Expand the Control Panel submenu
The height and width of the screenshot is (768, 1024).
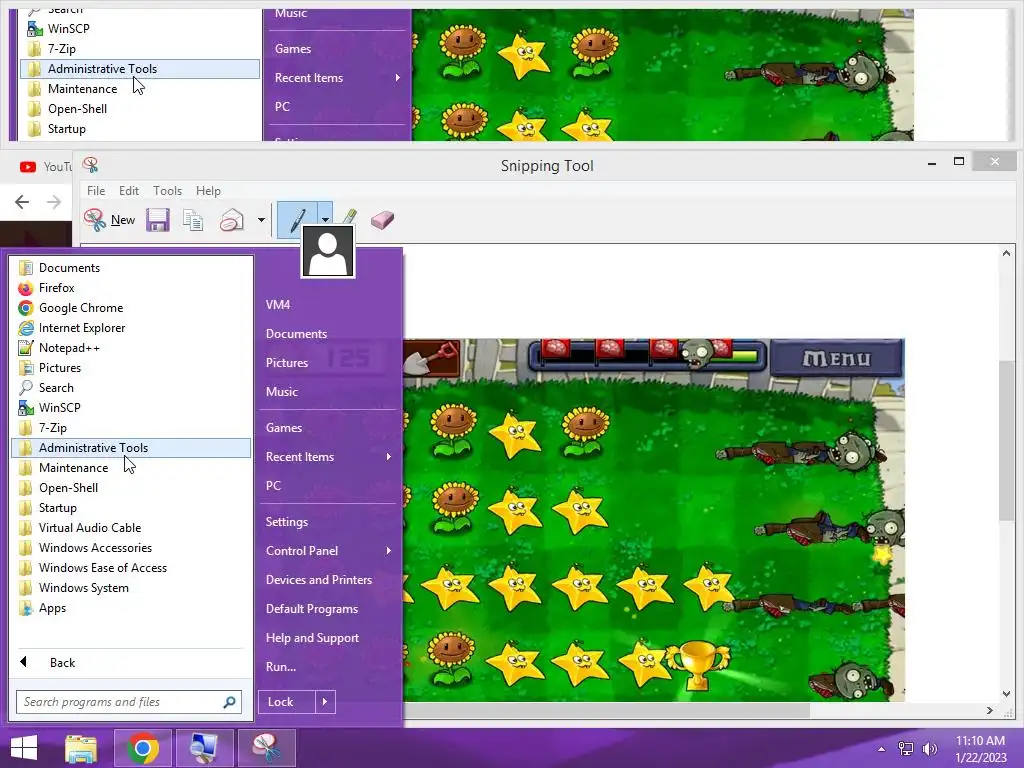coord(328,551)
